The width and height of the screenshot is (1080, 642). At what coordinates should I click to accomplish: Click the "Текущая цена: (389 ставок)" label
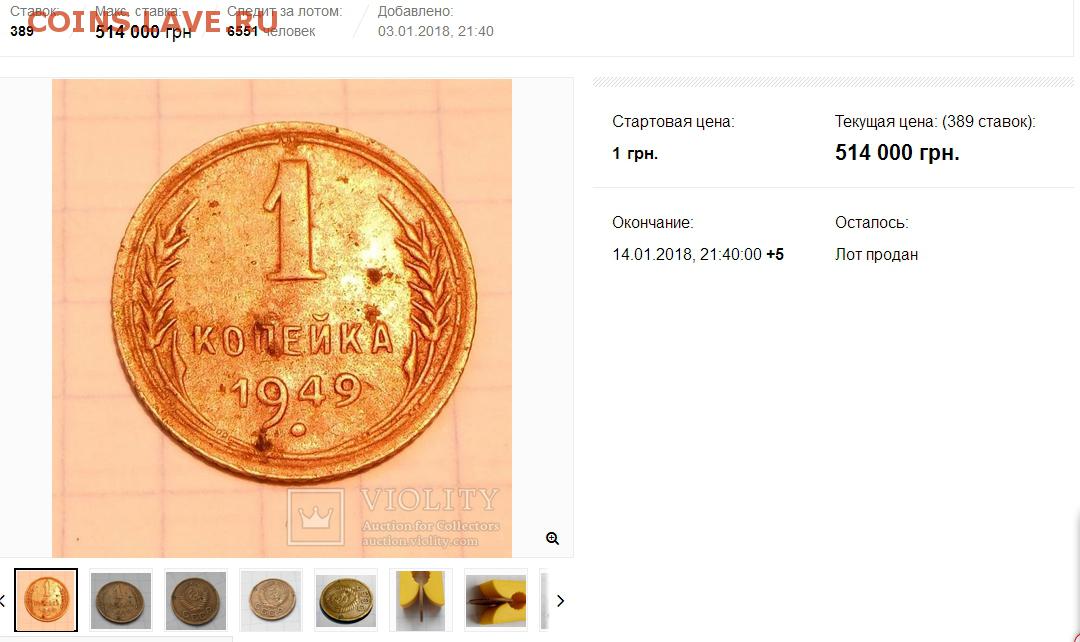coord(935,122)
